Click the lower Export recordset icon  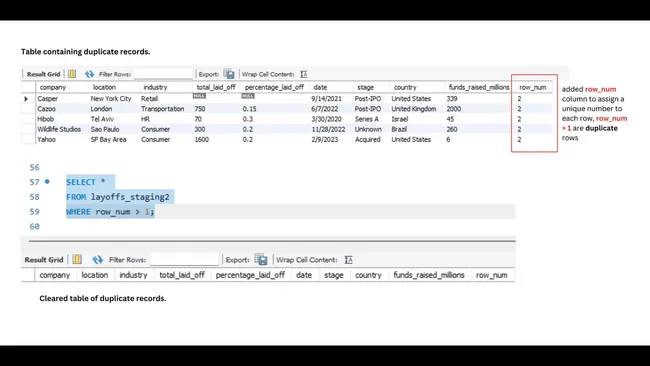[x=261, y=259]
